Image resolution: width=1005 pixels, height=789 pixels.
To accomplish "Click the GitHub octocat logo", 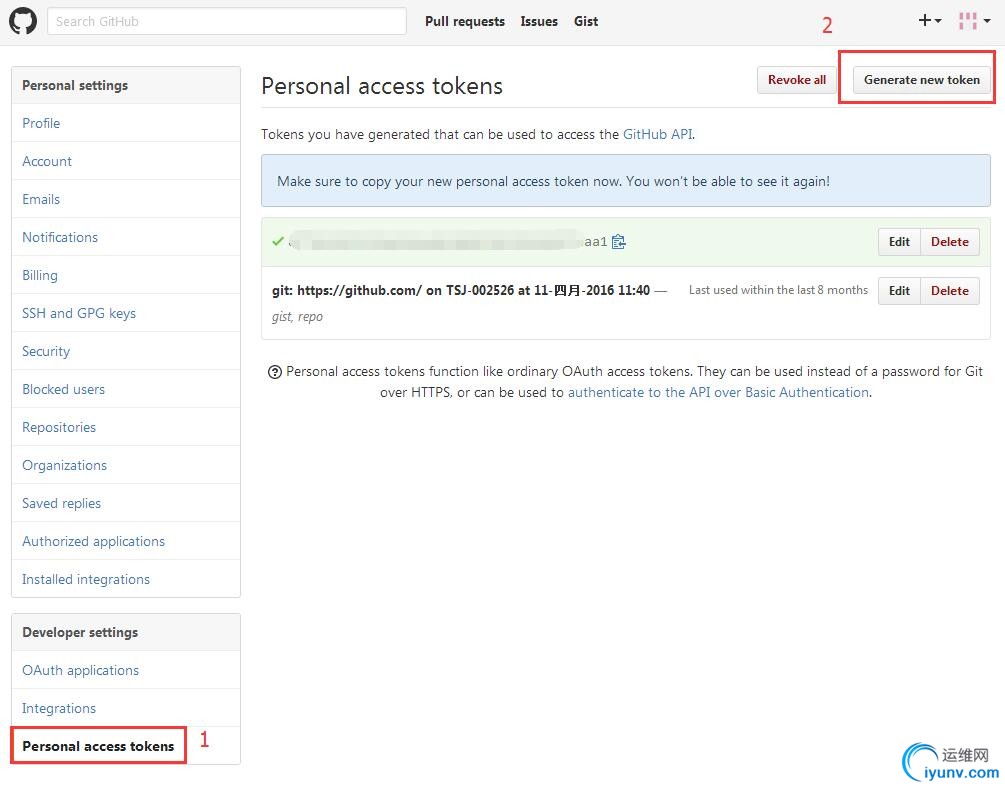I will click(x=23, y=21).
